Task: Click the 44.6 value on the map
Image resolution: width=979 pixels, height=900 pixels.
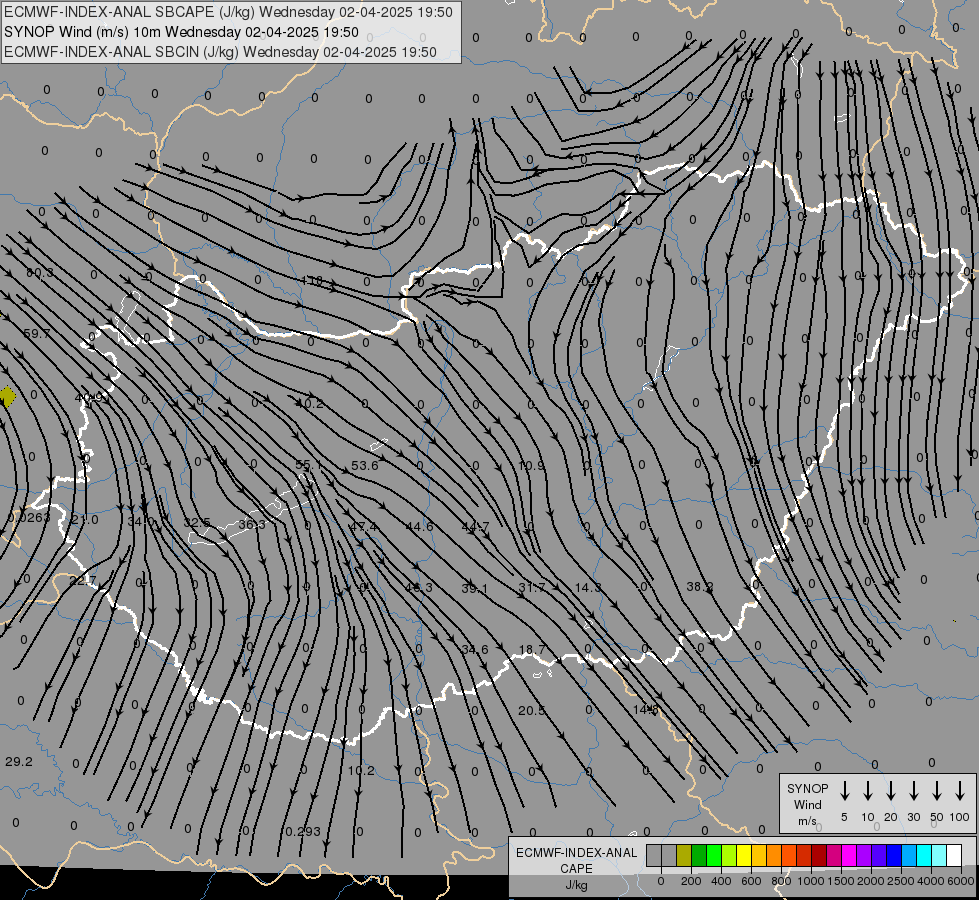Action: tap(419, 527)
